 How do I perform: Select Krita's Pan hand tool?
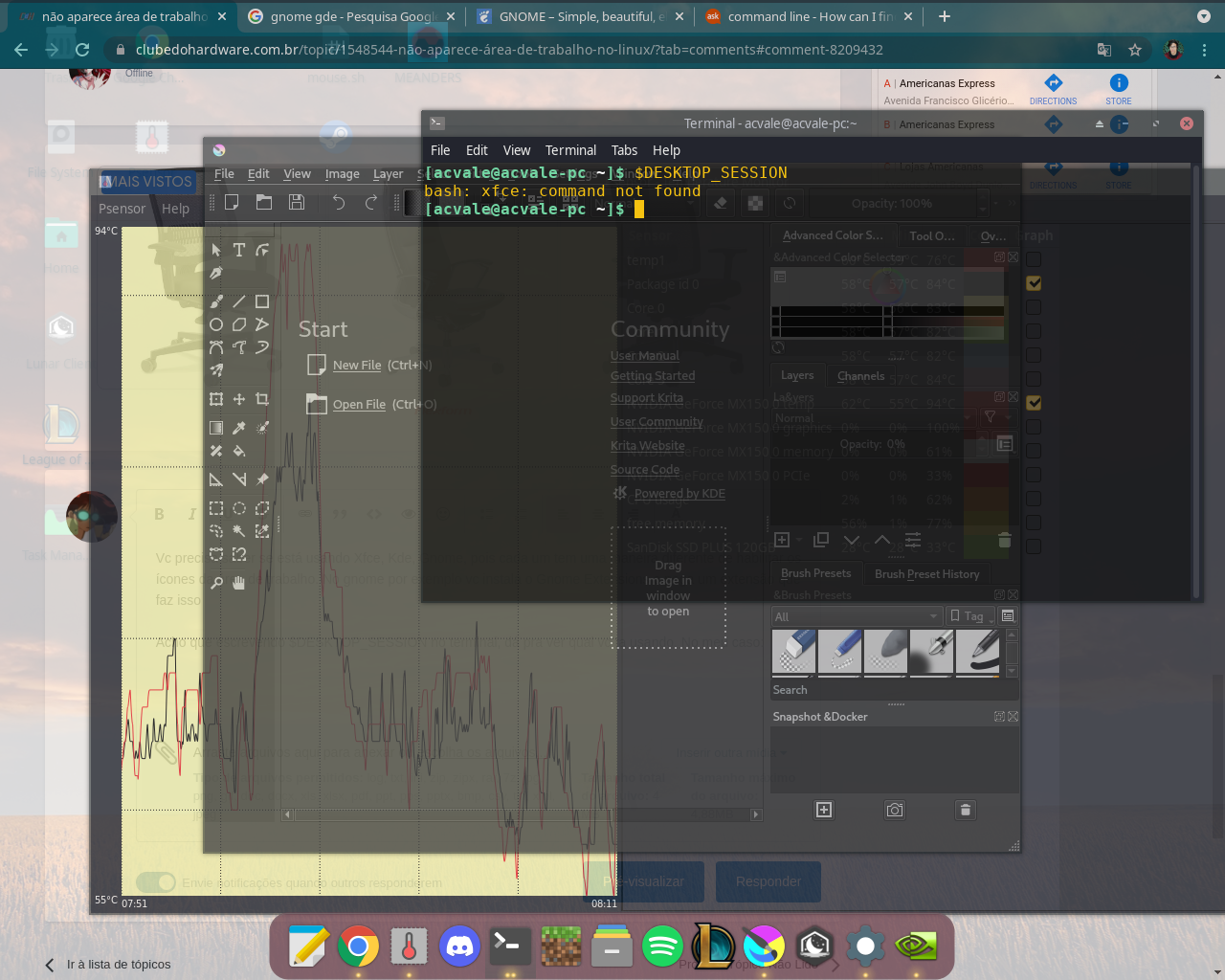point(239,583)
